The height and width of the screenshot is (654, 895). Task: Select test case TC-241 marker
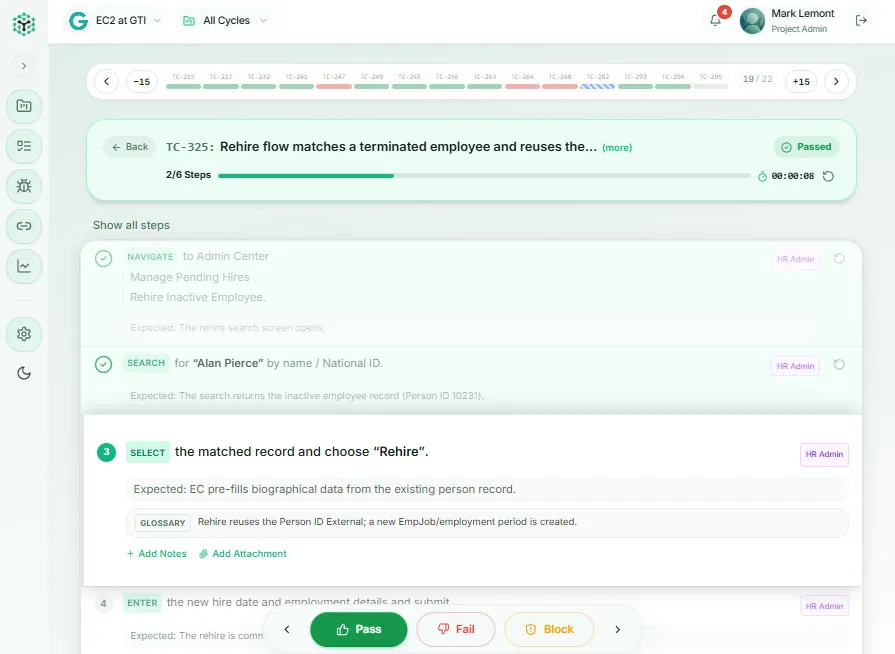point(296,82)
